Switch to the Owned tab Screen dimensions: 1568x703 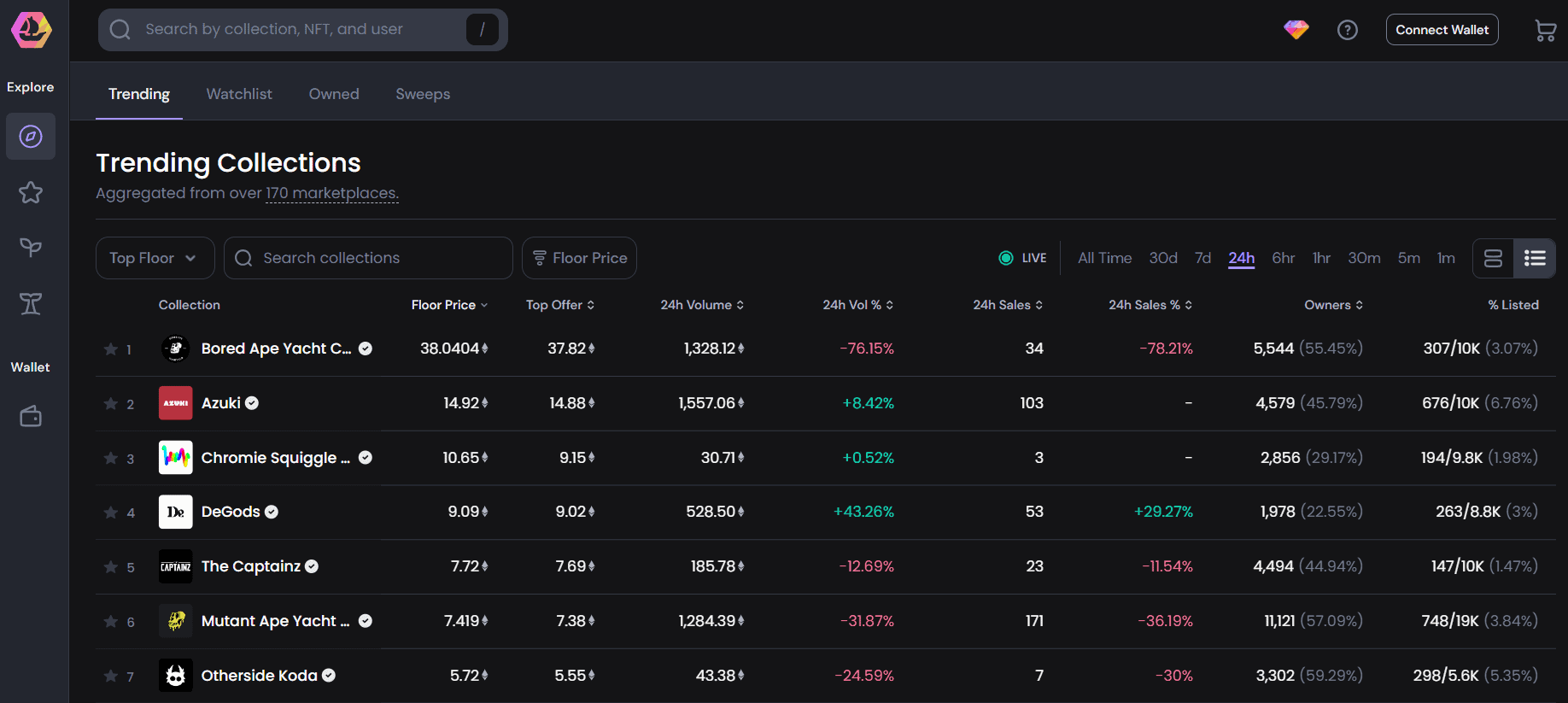(x=334, y=94)
